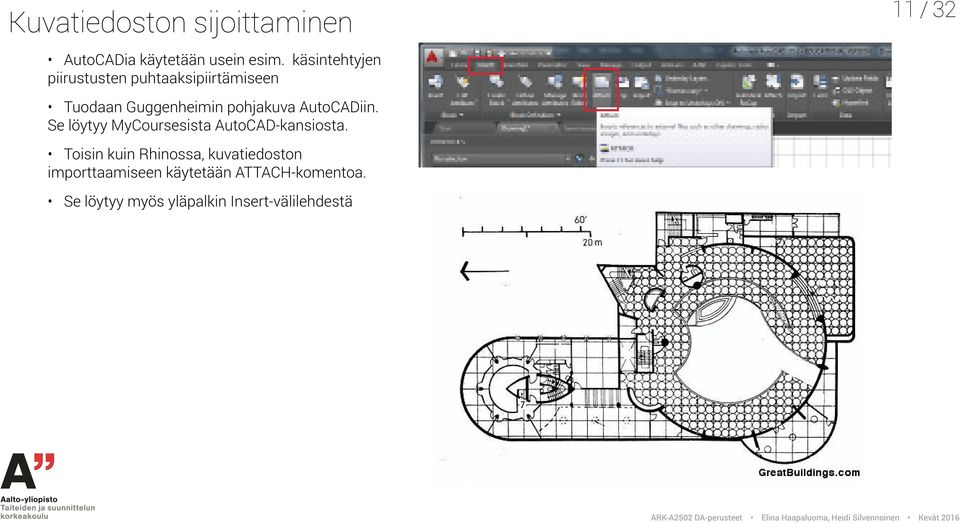The width and height of the screenshot is (960, 523).
Task: Open the AutoCAD application menu (red A)
Action: pos(433,58)
